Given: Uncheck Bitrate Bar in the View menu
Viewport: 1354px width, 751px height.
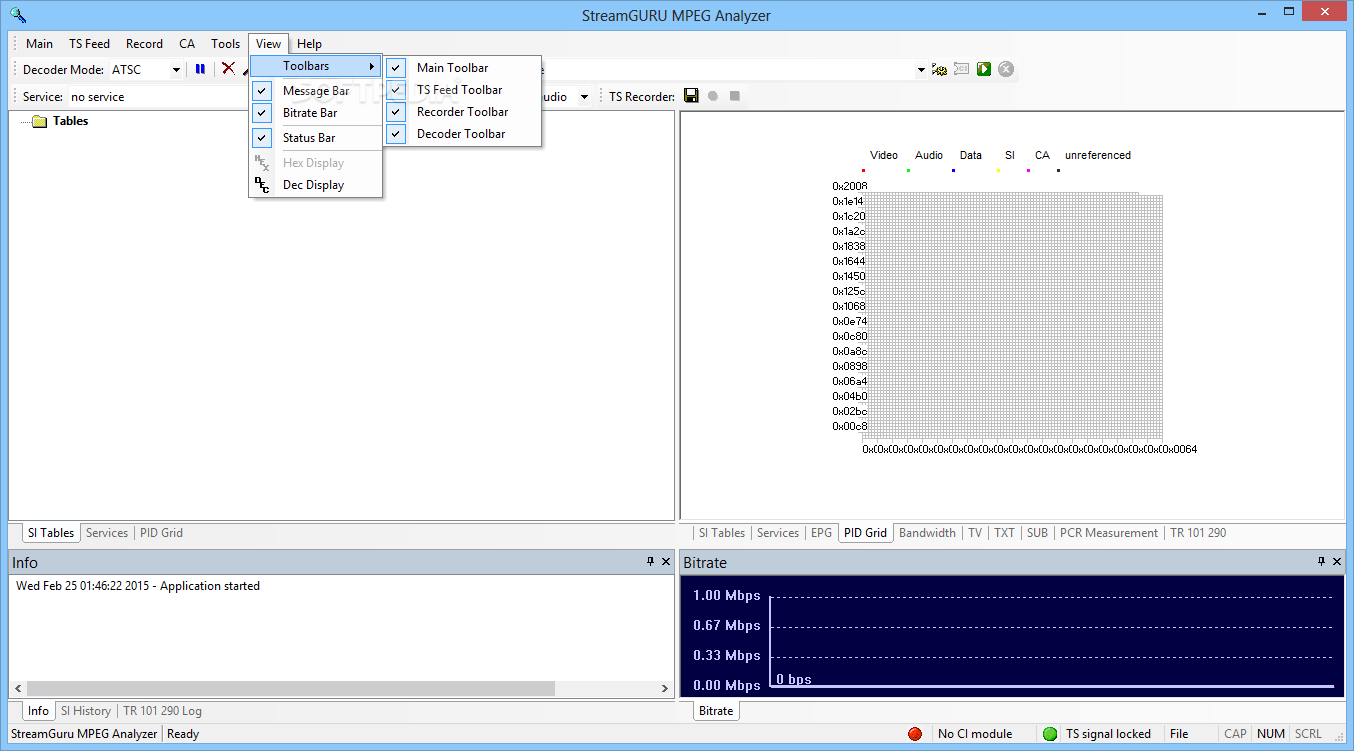Looking at the screenshot, I should [x=262, y=113].
